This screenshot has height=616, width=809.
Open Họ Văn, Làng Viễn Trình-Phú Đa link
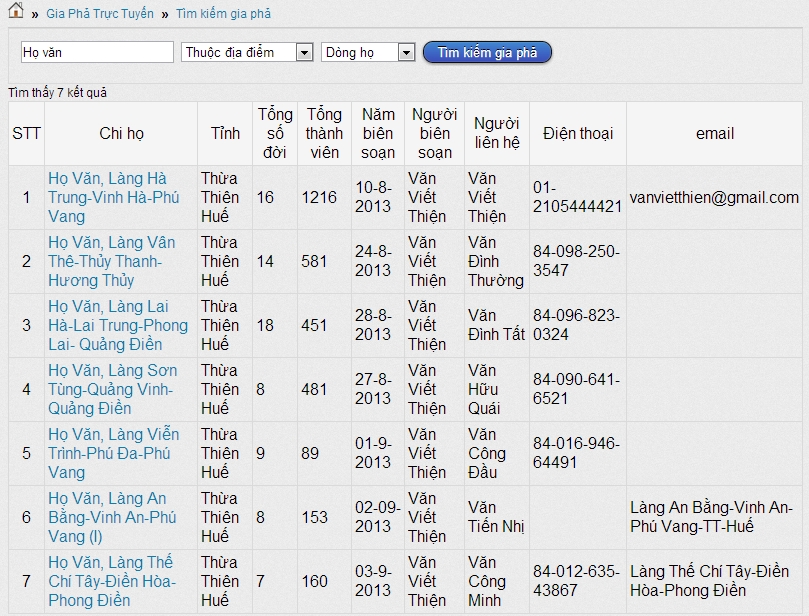113,453
